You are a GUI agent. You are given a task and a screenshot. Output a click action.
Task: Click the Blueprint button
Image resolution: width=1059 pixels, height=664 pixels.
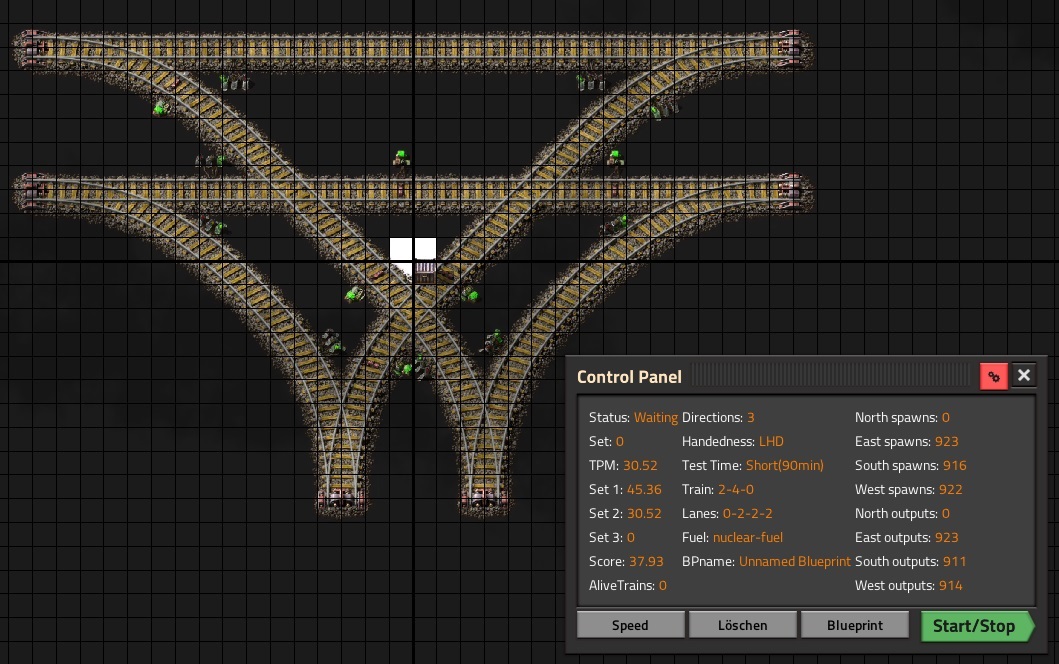click(x=854, y=625)
